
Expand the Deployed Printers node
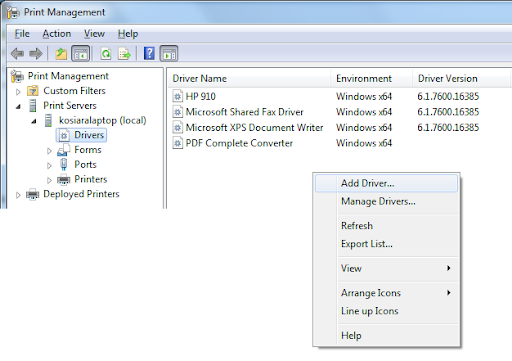click(x=18, y=195)
